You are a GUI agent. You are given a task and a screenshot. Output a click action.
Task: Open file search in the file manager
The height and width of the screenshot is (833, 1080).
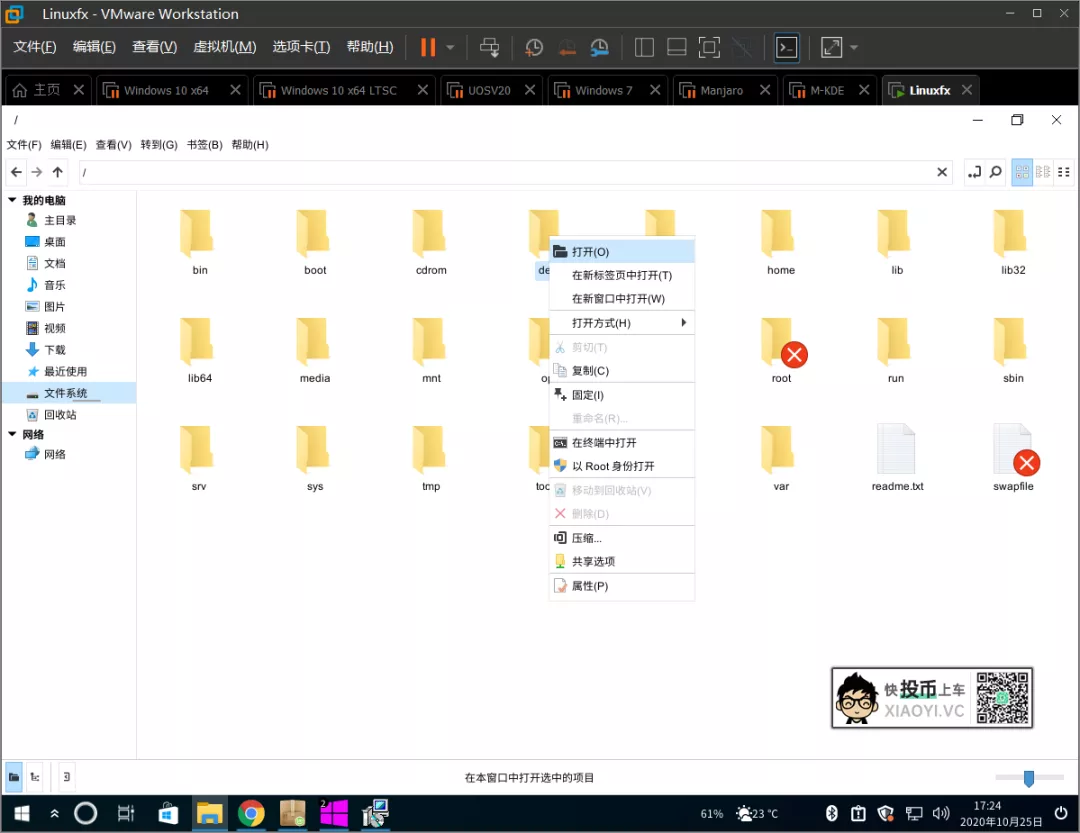pos(995,171)
